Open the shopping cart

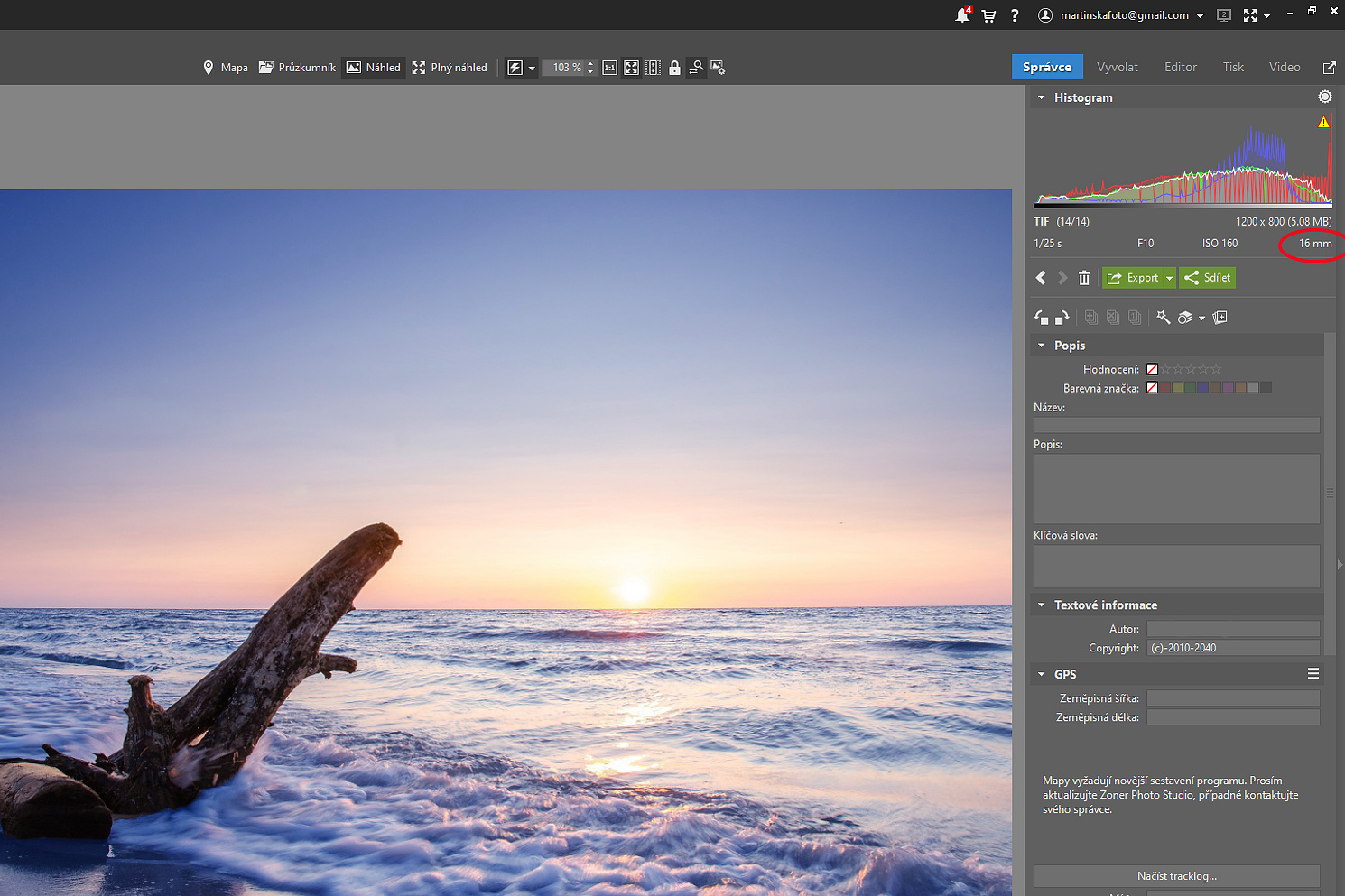tap(988, 15)
